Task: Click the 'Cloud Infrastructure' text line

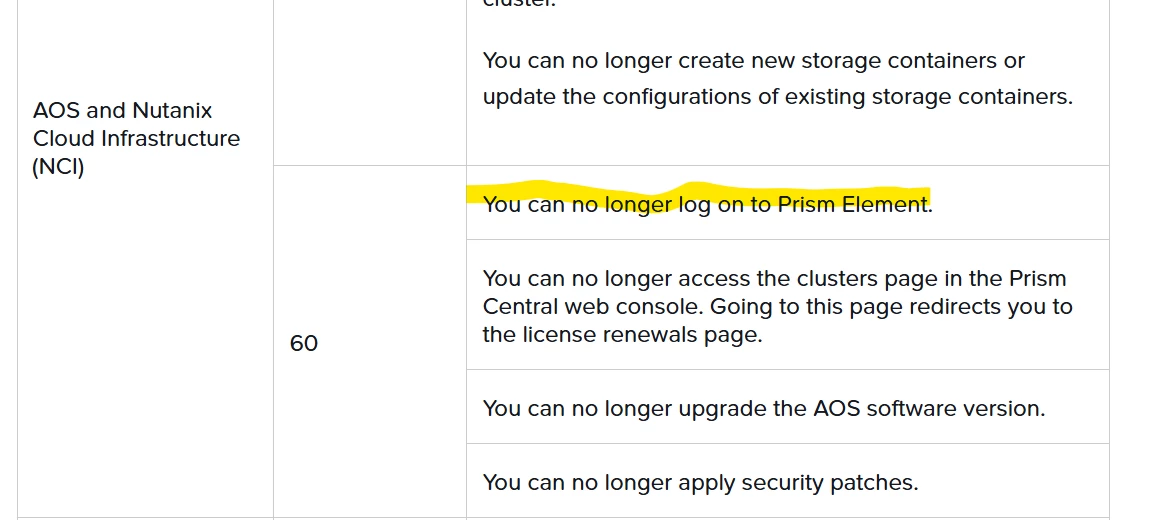Action: click(x=137, y=139)
